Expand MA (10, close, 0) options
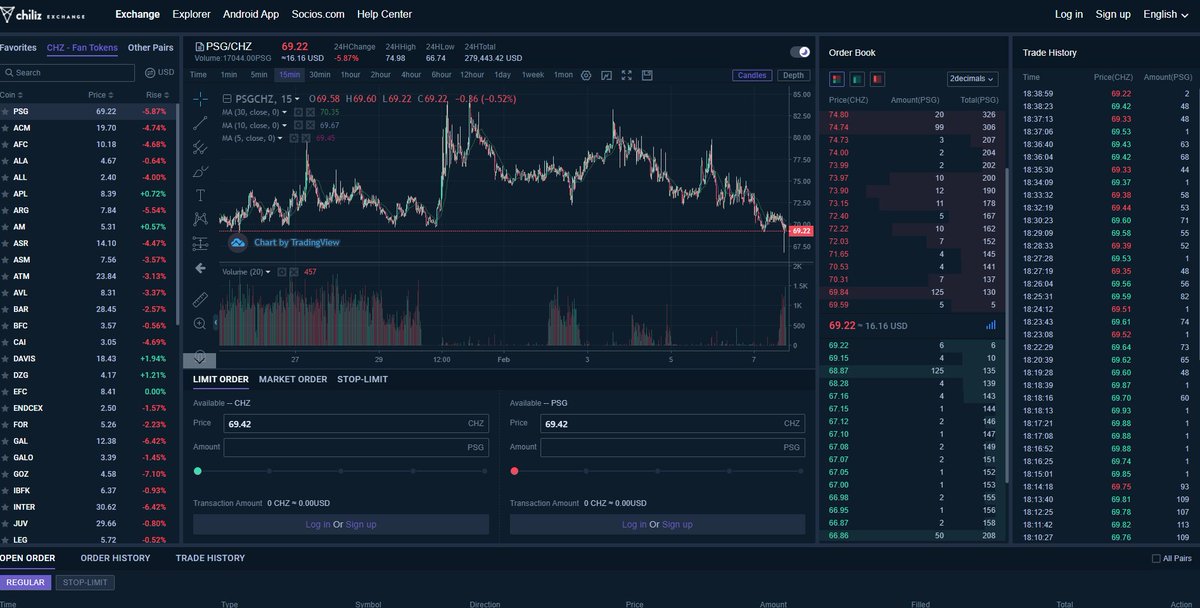1200x608 pixels. pos(284,125)
